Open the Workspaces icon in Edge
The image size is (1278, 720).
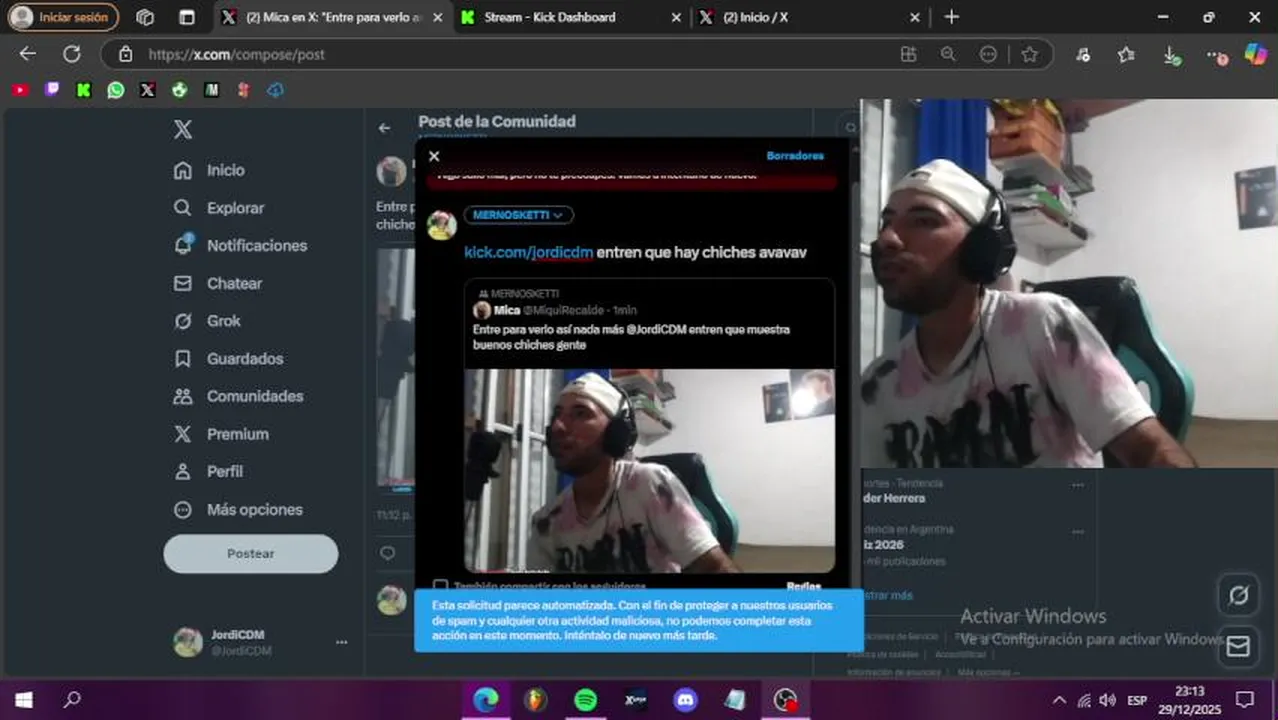click(145, 17)
